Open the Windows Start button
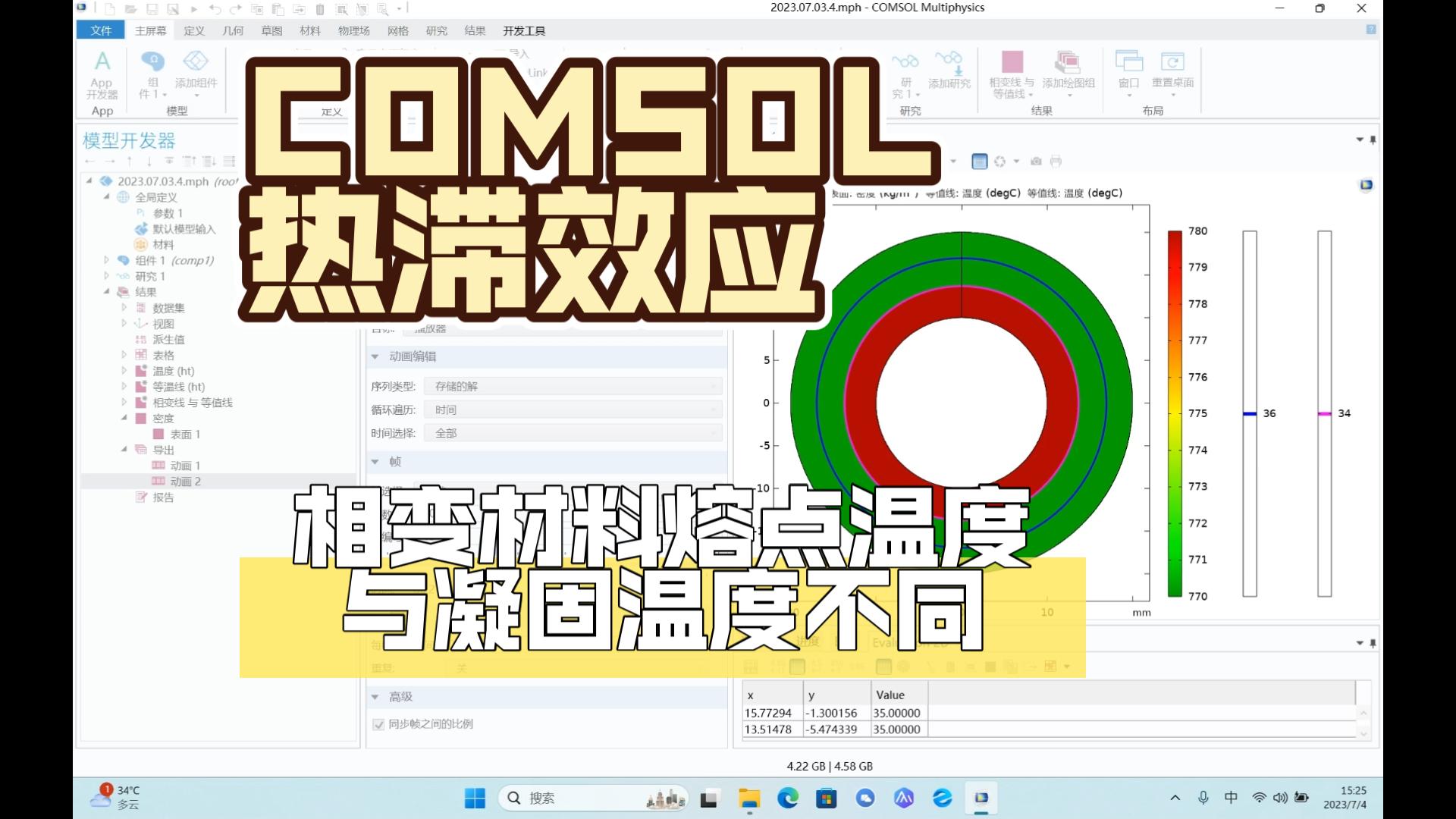The width and height of the screenshot is (1456, 819). (475, 798)
